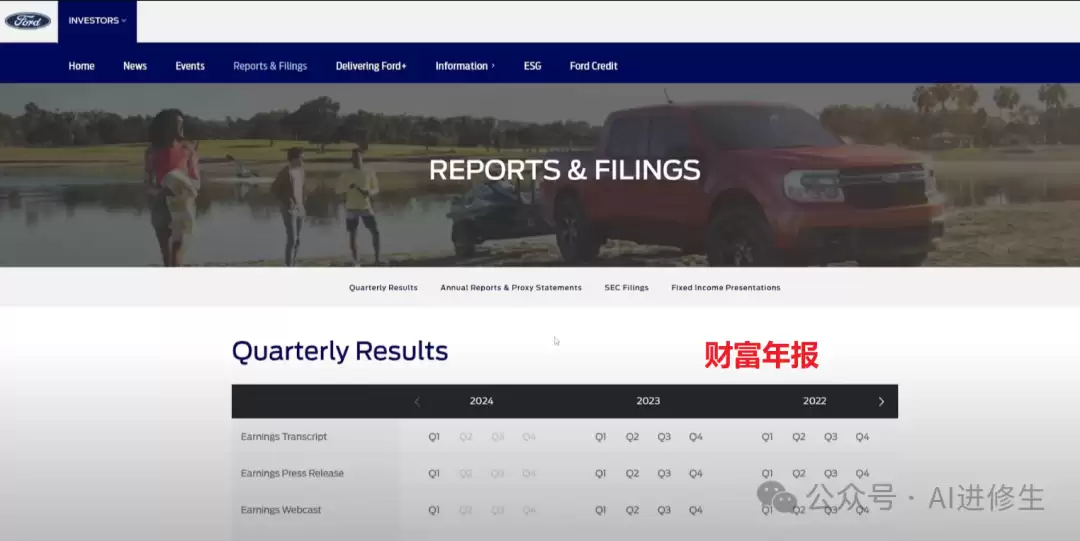Image resolution: width=1080 pixels, height=541 pixels.
Task: Click the REPORTS & FILINGS banner title
Action: pos(565,170)
